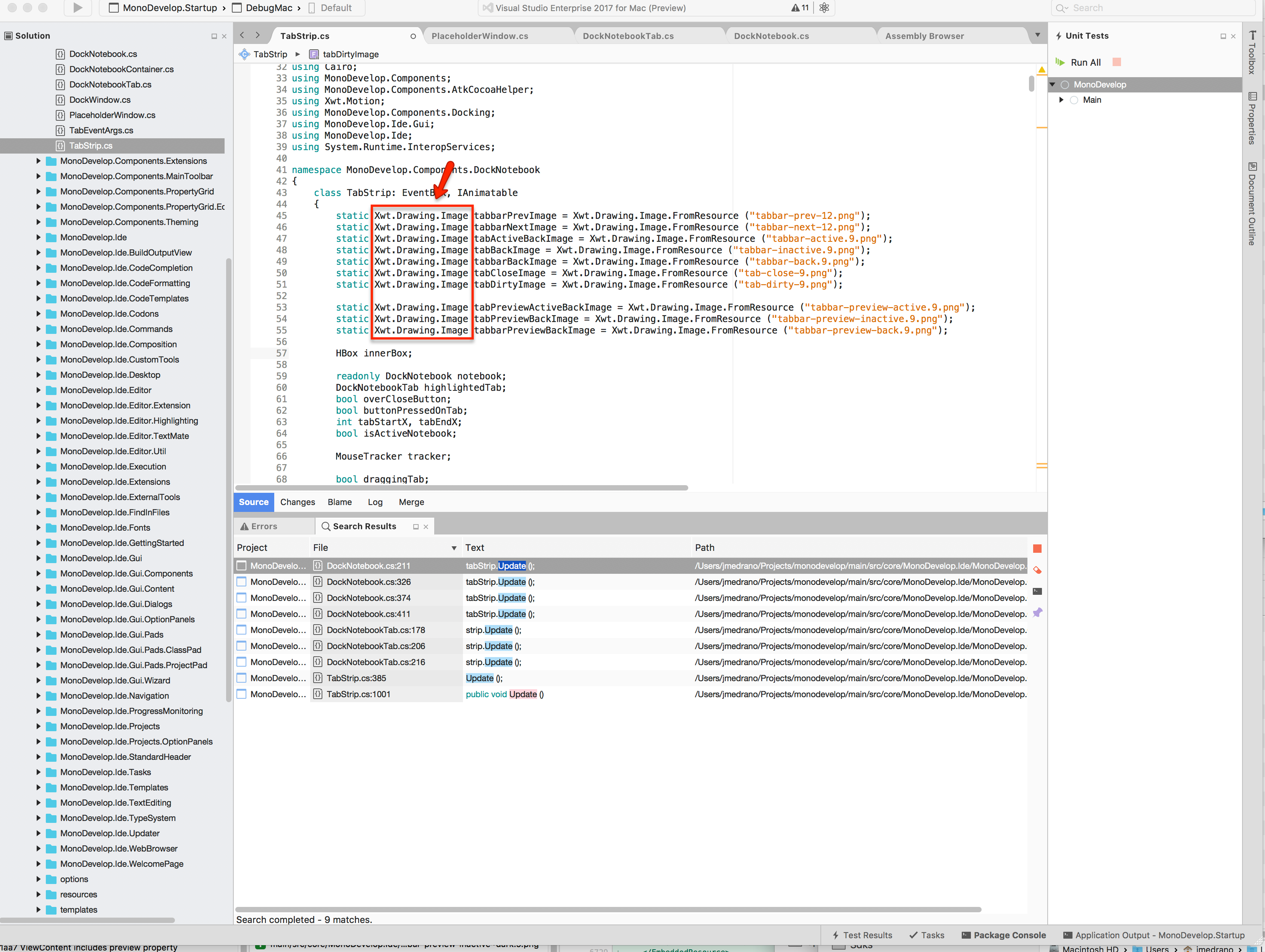The height and width of the screenshot is (952, 1265).
Task: Click the console output icon in Search Results
Action: (x=1037, y=592)
